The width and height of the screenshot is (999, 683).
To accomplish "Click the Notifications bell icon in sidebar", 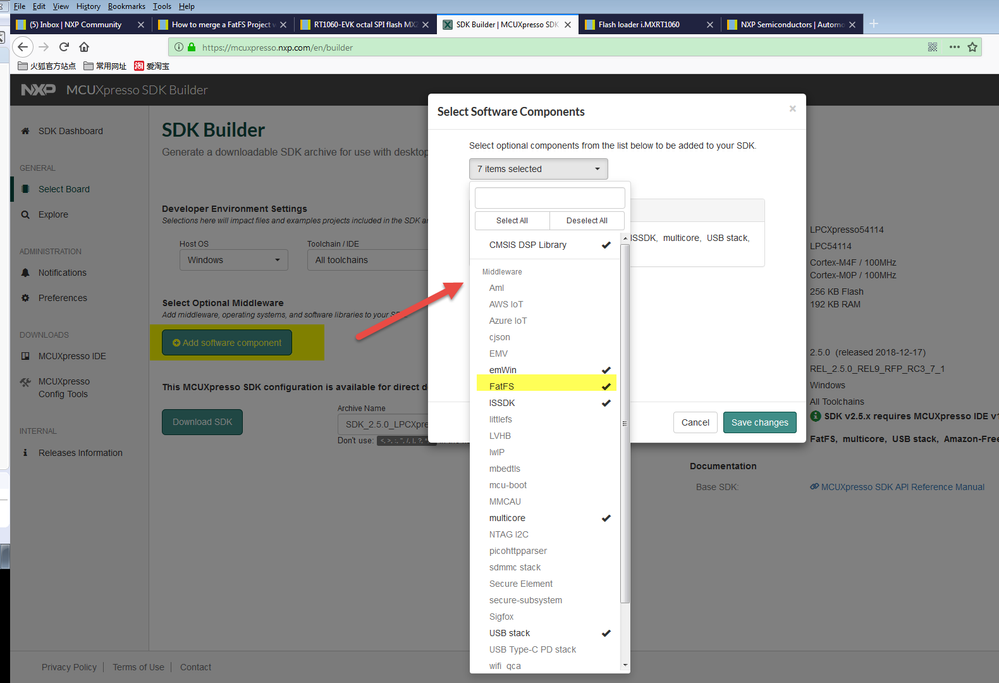I will [x=25, y=273].
